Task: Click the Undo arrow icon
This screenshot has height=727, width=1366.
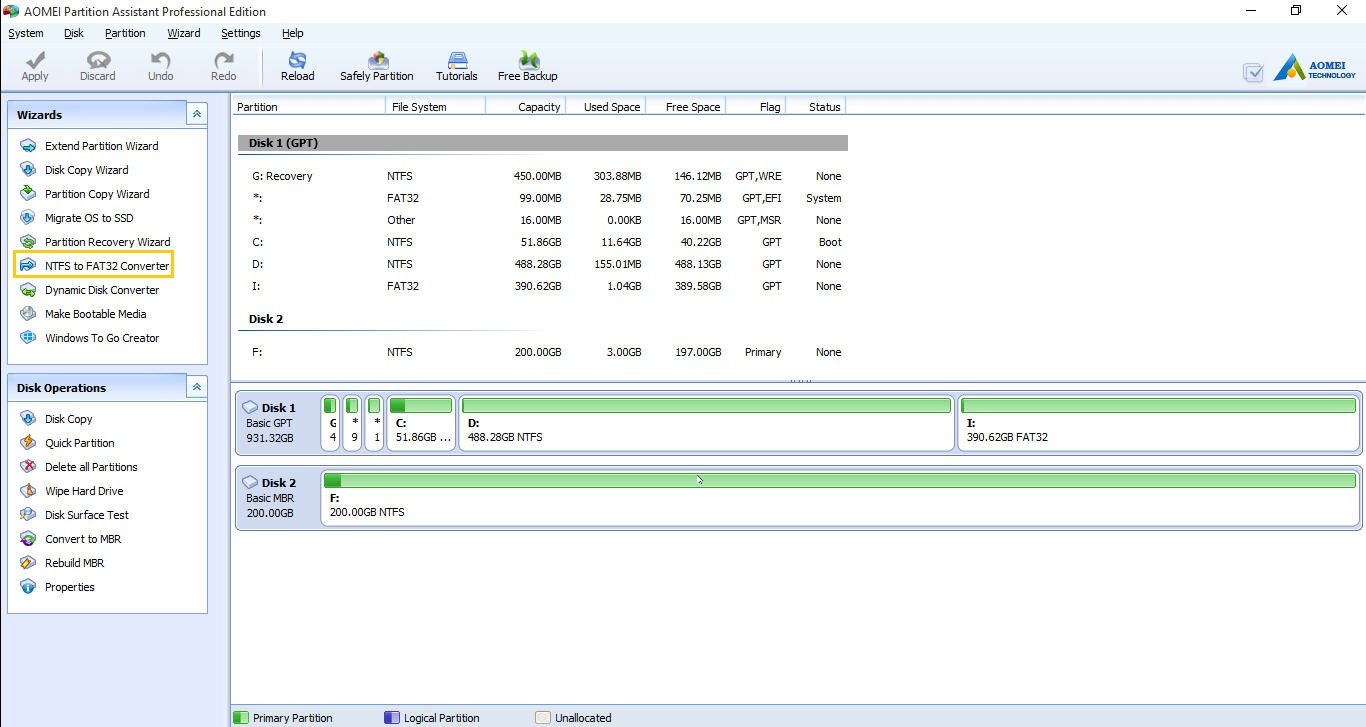Action: click(x=160, y=61)
